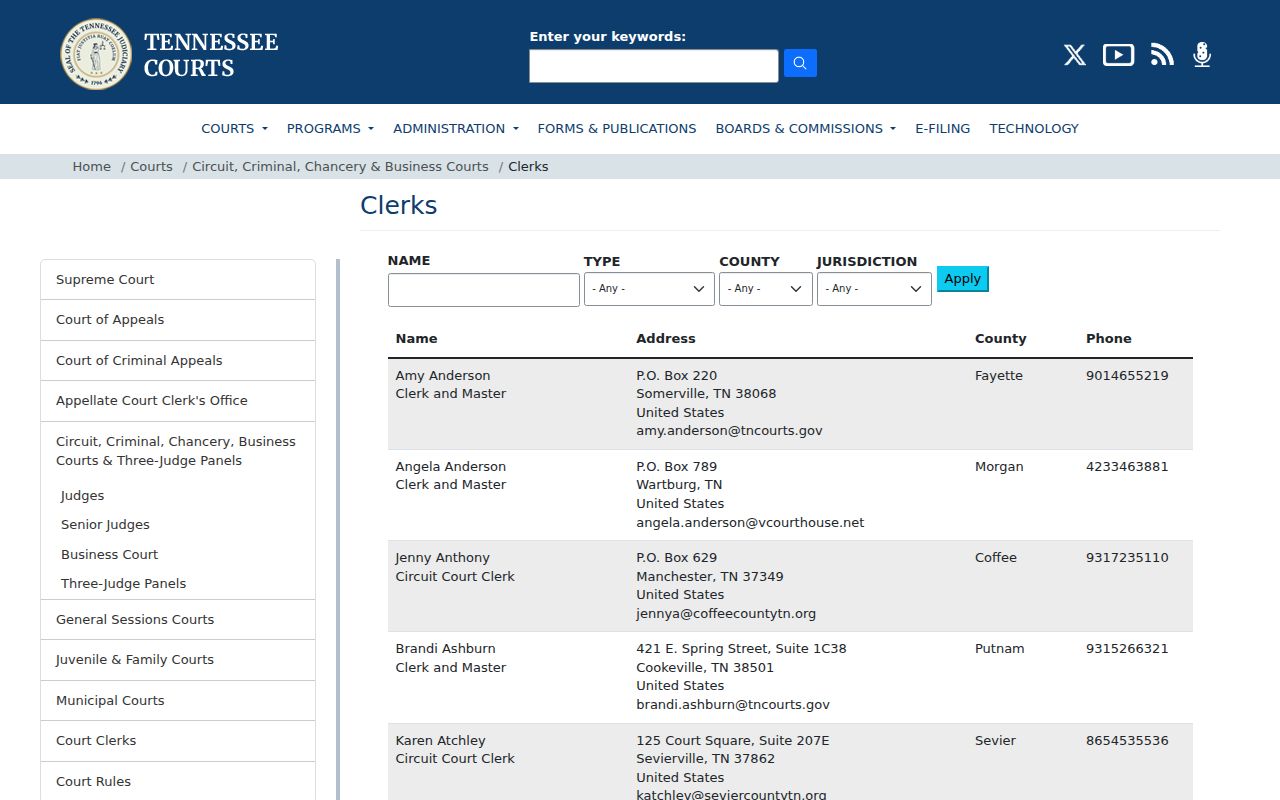Click the Phone column header
Image resolution: width=1280 pixels, height=800 pixels.
pos(1109,339)
